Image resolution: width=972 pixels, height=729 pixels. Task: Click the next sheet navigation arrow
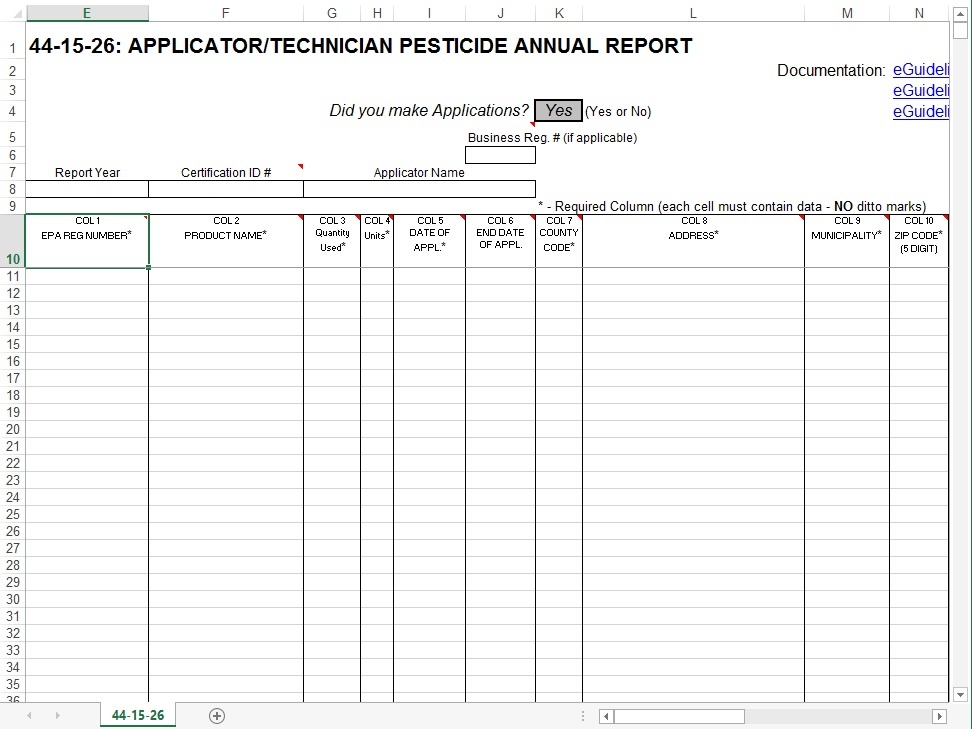point(57,715)
